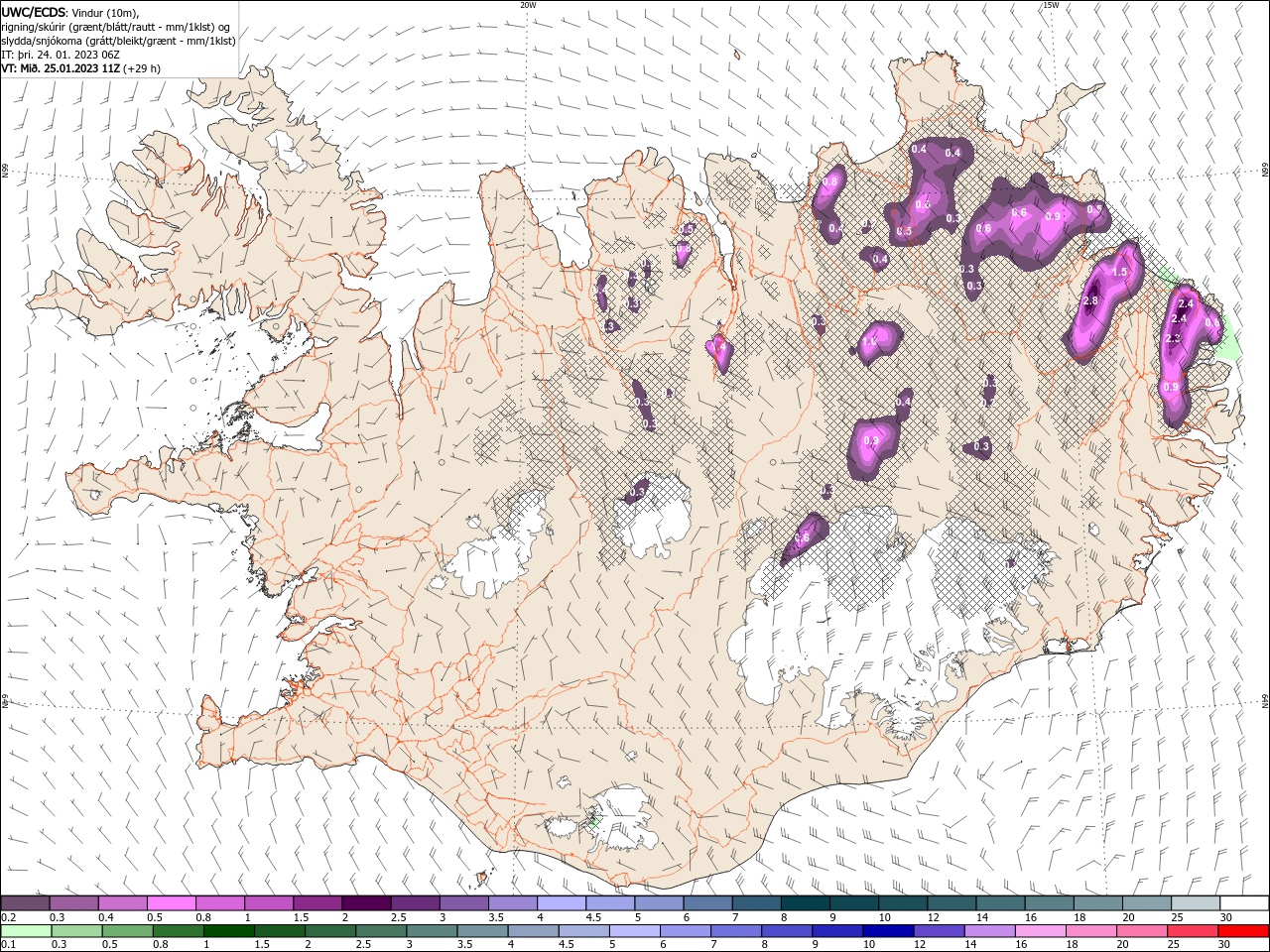Select the pale lavender bottom-row swatch labeled 5
This screenshot has width=1270, height=952.
point(635,931)
